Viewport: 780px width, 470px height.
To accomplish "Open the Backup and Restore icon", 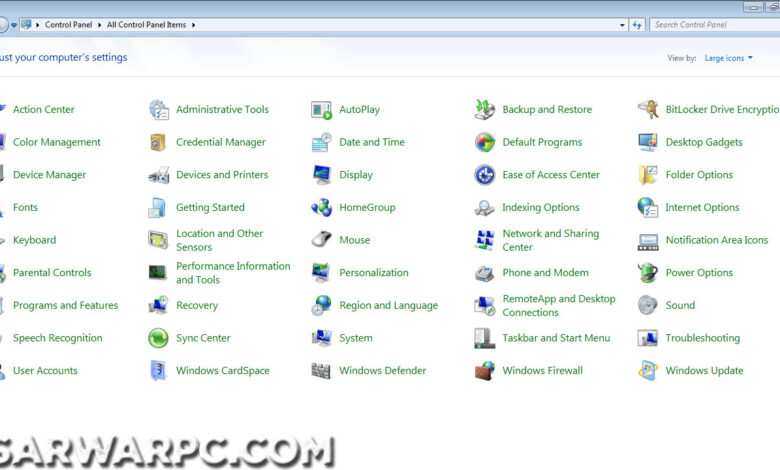I will tap(485, 109).
